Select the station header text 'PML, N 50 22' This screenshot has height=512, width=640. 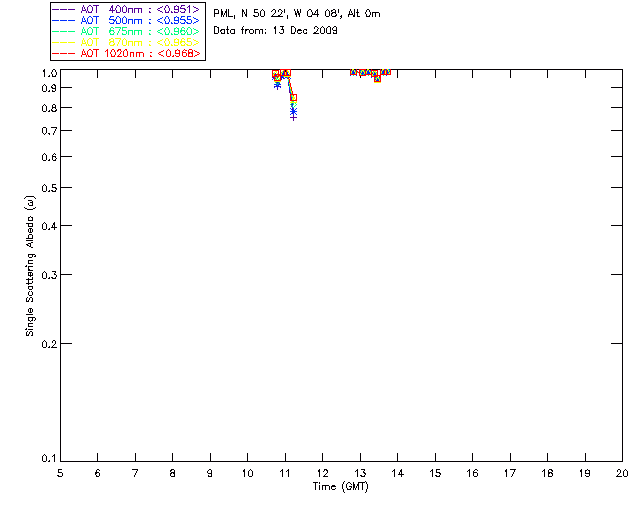(249, 13)
